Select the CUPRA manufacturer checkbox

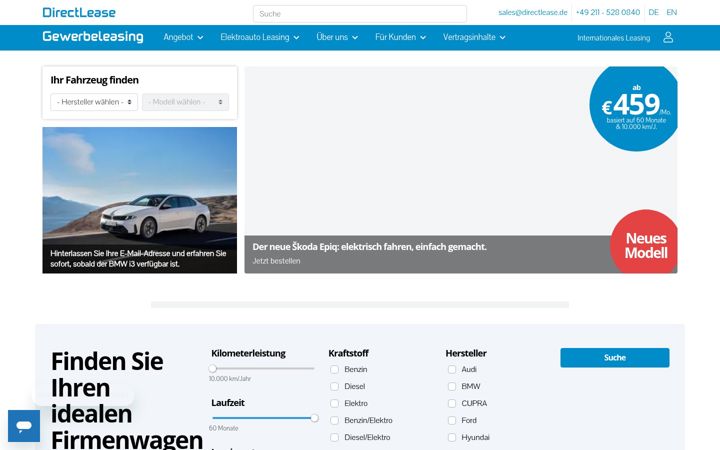pyautogui.click(x=452, y=403)
